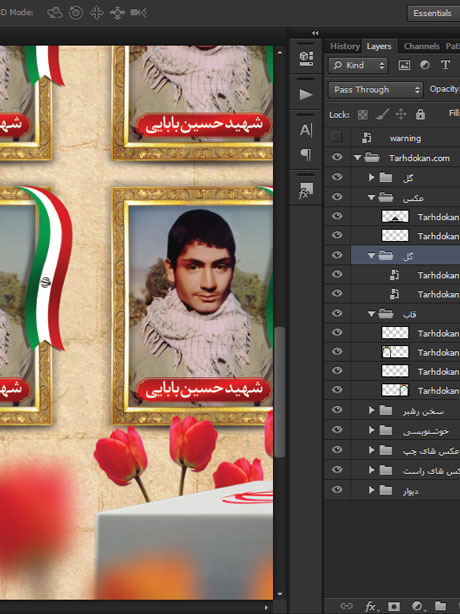This screenshot has width=460, height=614.
Task: Switch to the Layers tab
Action: pos(379,46)
